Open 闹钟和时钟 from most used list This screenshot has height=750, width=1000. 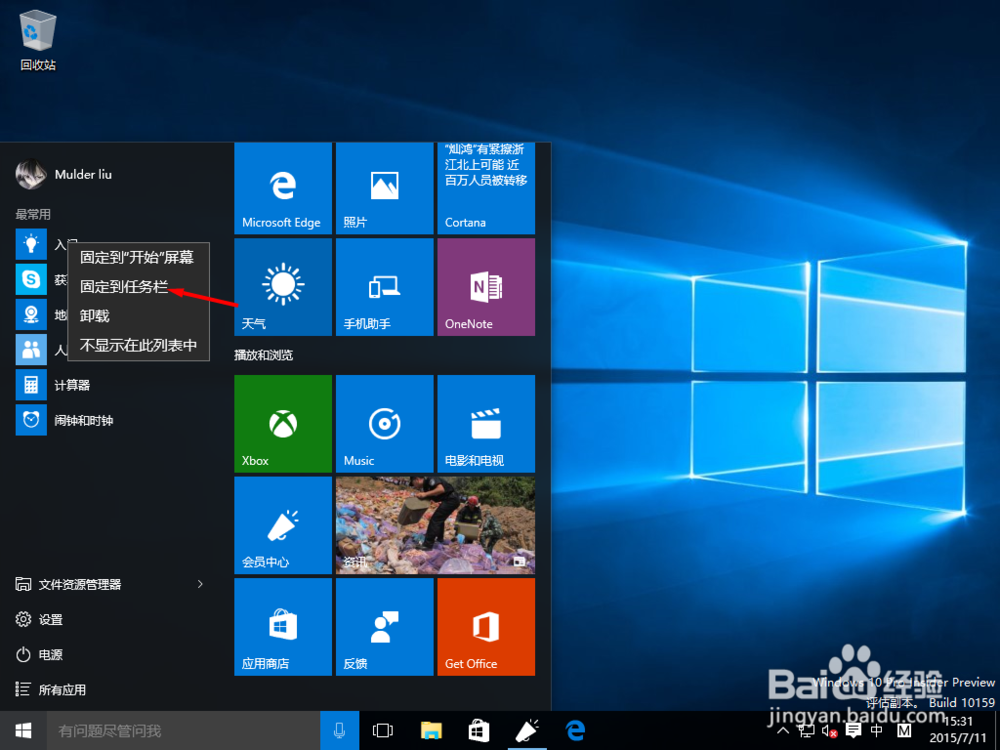click(x=115, y=420)
